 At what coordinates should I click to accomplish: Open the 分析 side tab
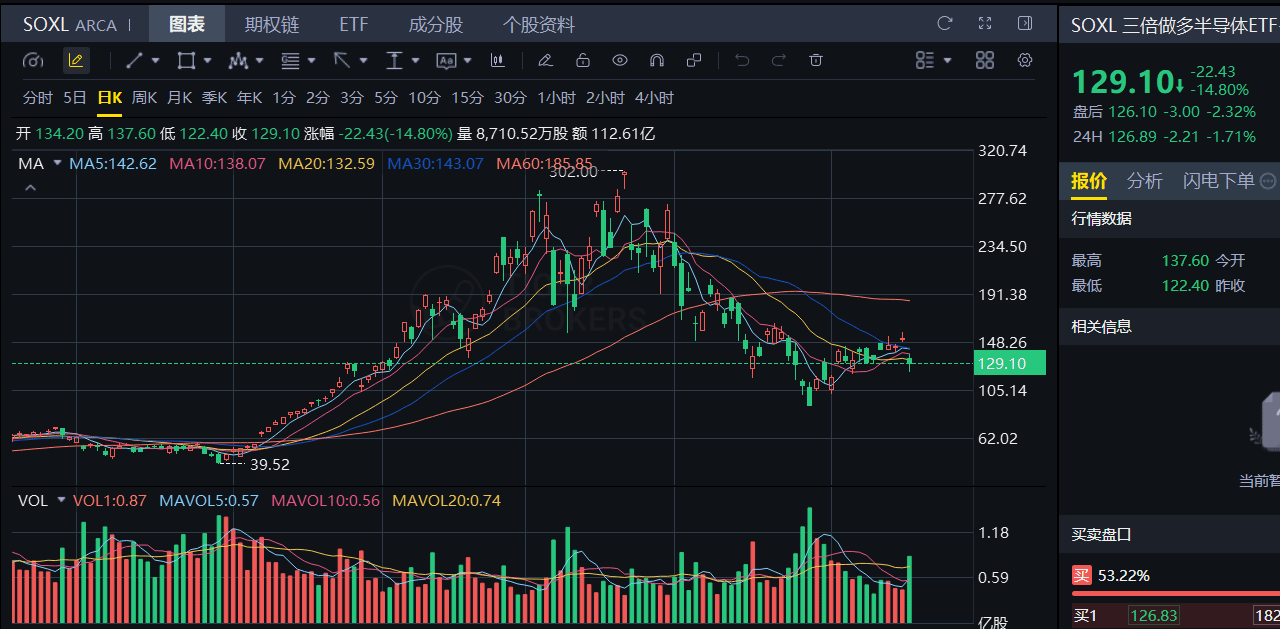[x=1145, y=181]
